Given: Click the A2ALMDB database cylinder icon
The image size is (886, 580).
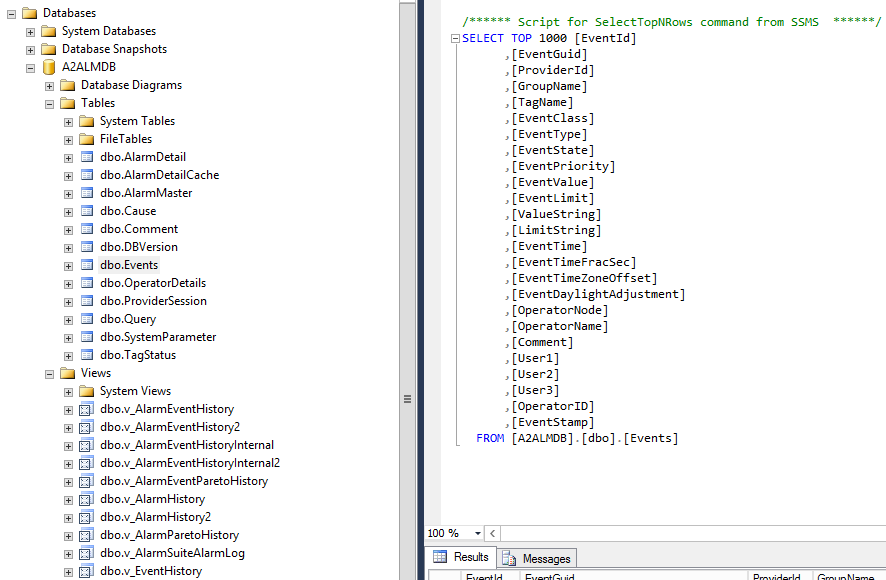Looking at the screenshot, I should pyautogui.click(x=48, y=67).
